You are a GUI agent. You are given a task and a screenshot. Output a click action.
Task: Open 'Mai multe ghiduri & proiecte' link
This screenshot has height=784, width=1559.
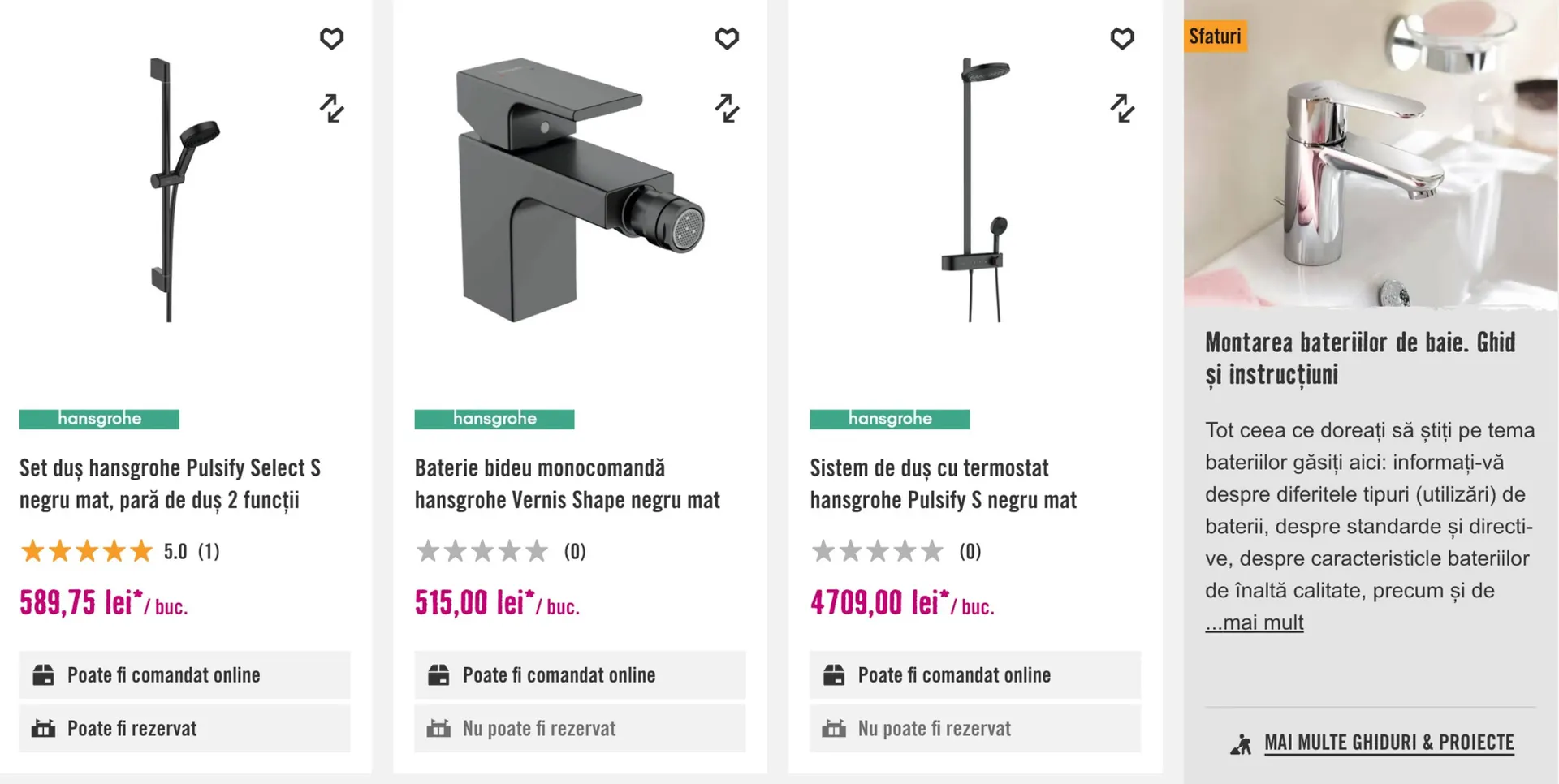(1388, 743)
